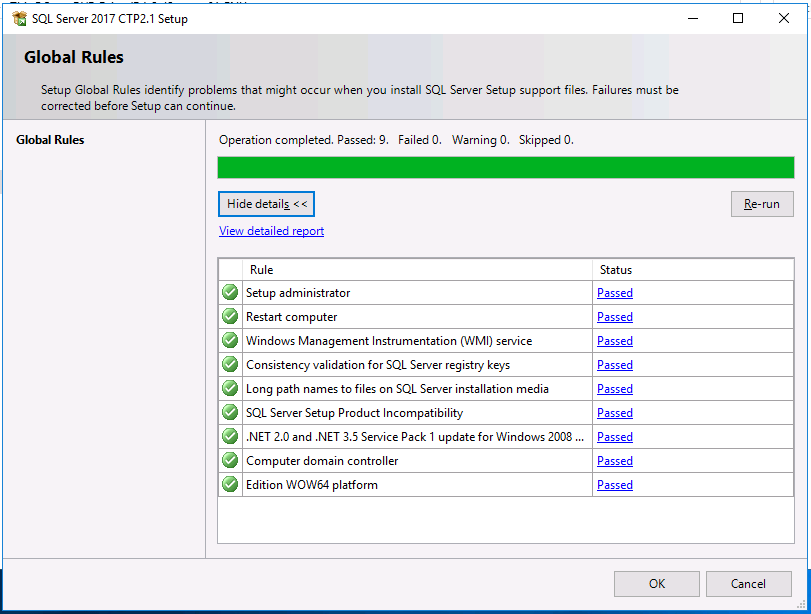The width and height of the screenshot is (811, 614).
Task: Open the View detailed report link
Action: [x=272, y=231]
